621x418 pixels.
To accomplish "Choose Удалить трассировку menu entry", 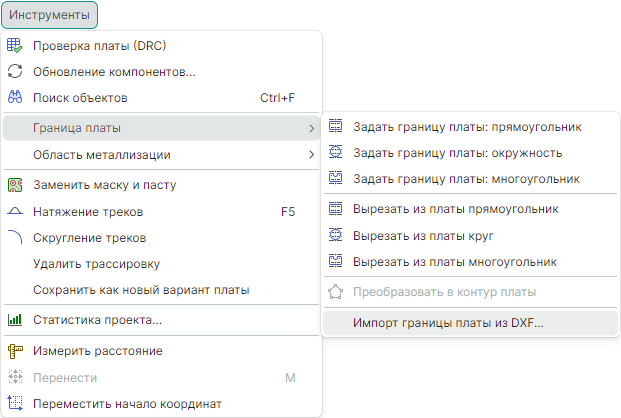I will point(96,264).
